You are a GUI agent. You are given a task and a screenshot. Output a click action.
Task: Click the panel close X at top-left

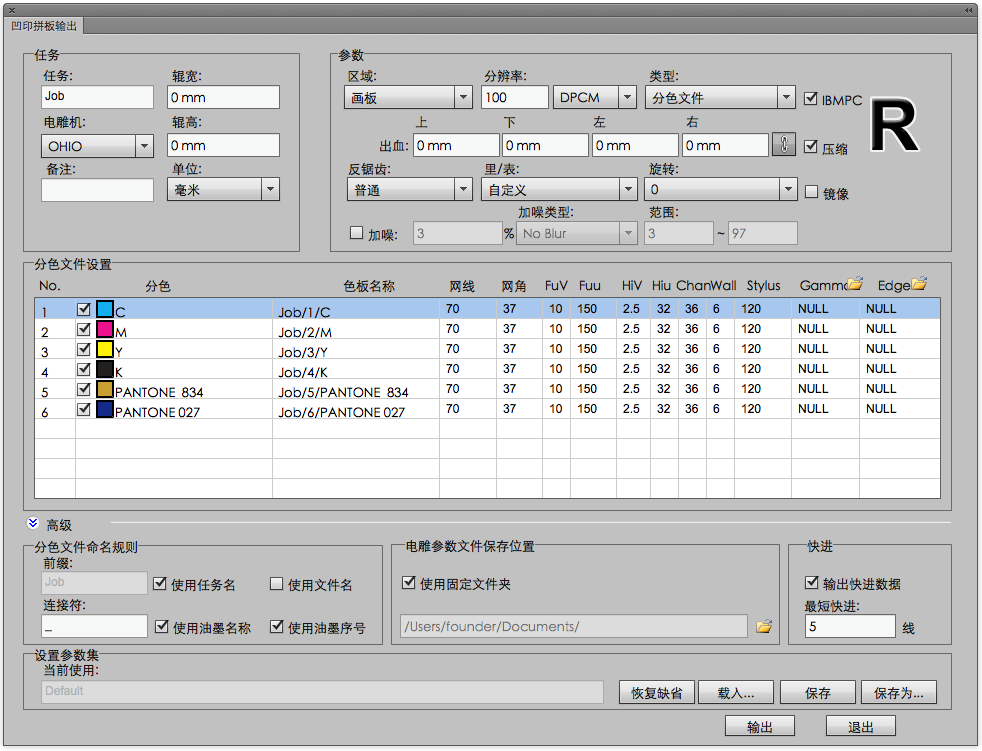[12, 9]
